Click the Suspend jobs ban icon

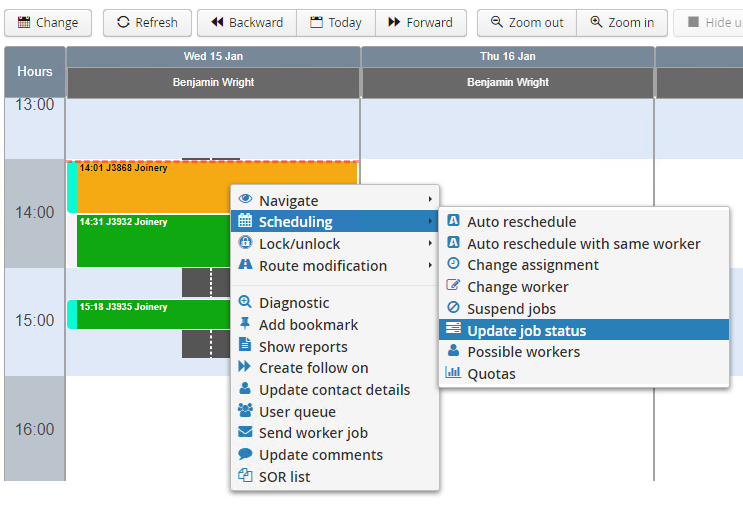click(x=453, y=308)
